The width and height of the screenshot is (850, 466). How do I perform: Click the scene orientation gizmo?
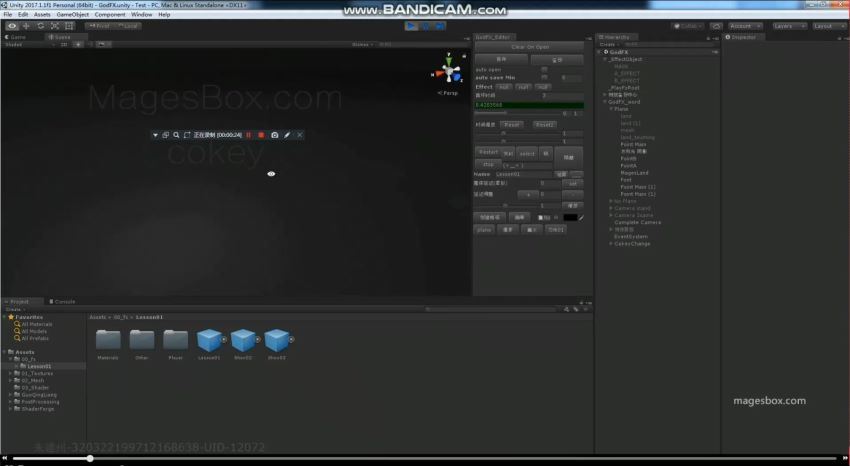[449, 70]
